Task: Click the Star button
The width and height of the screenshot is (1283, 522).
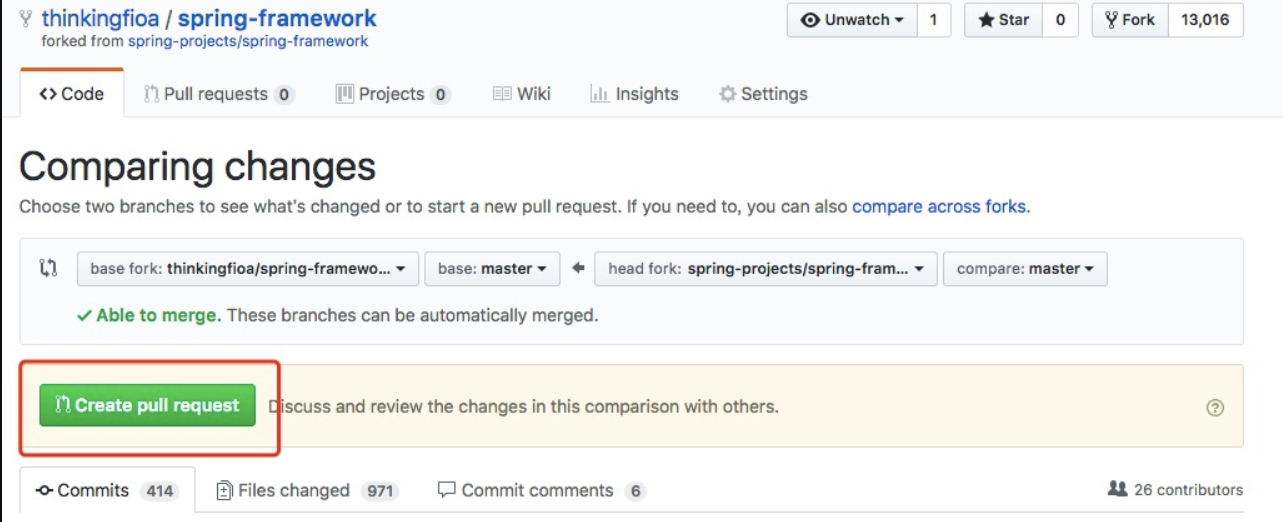Action: pyautogui.click(x=1003, y=20)
